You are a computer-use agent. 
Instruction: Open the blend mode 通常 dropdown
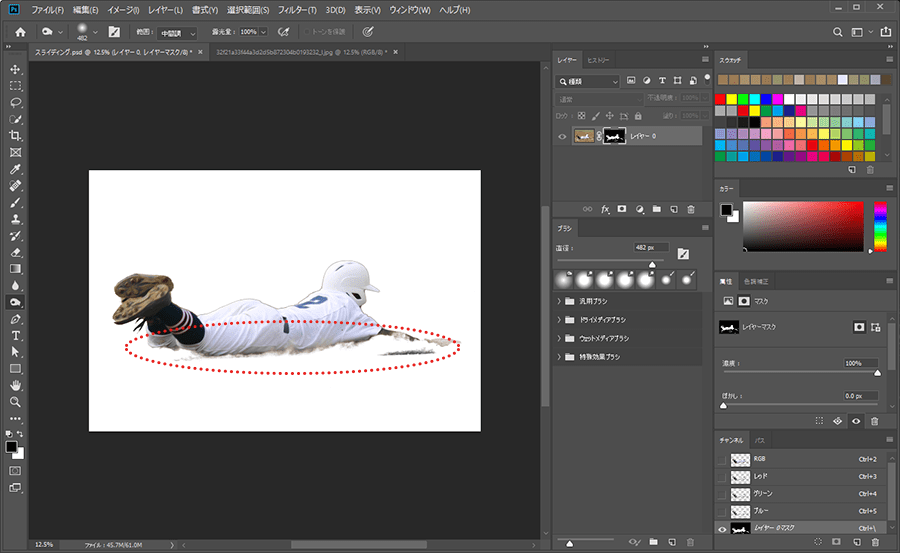(x=599, y=99)
